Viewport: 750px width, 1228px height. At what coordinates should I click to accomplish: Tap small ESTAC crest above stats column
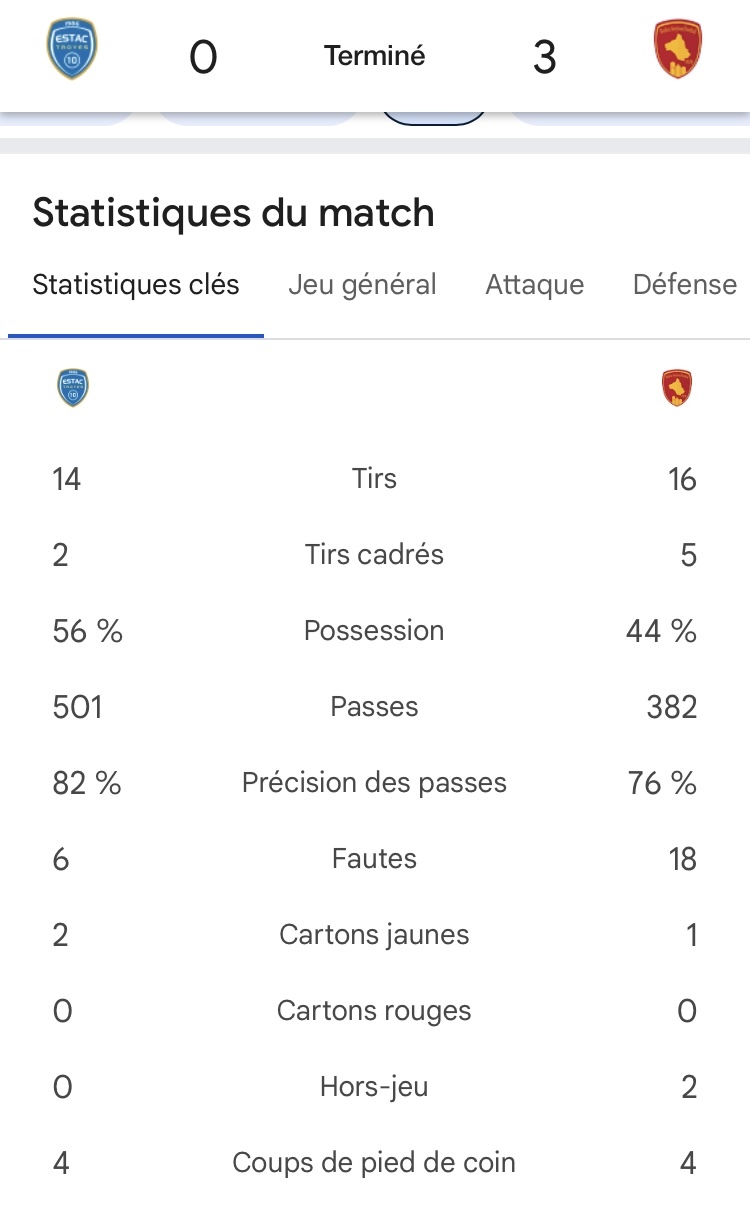73,388
